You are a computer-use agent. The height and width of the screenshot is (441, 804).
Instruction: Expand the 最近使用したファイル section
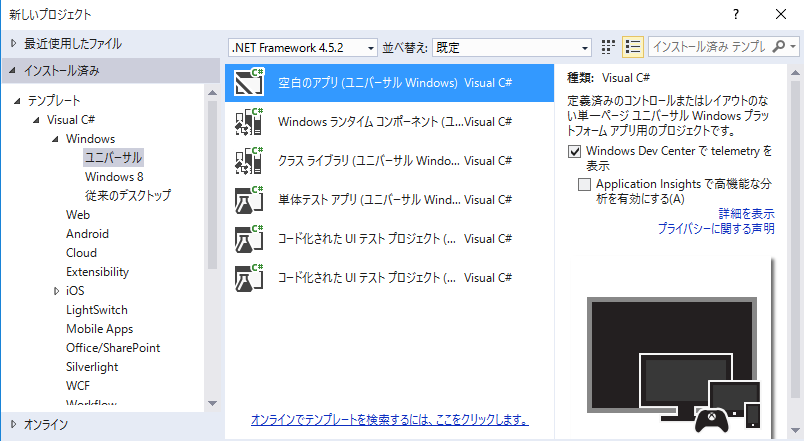(12, 44)
